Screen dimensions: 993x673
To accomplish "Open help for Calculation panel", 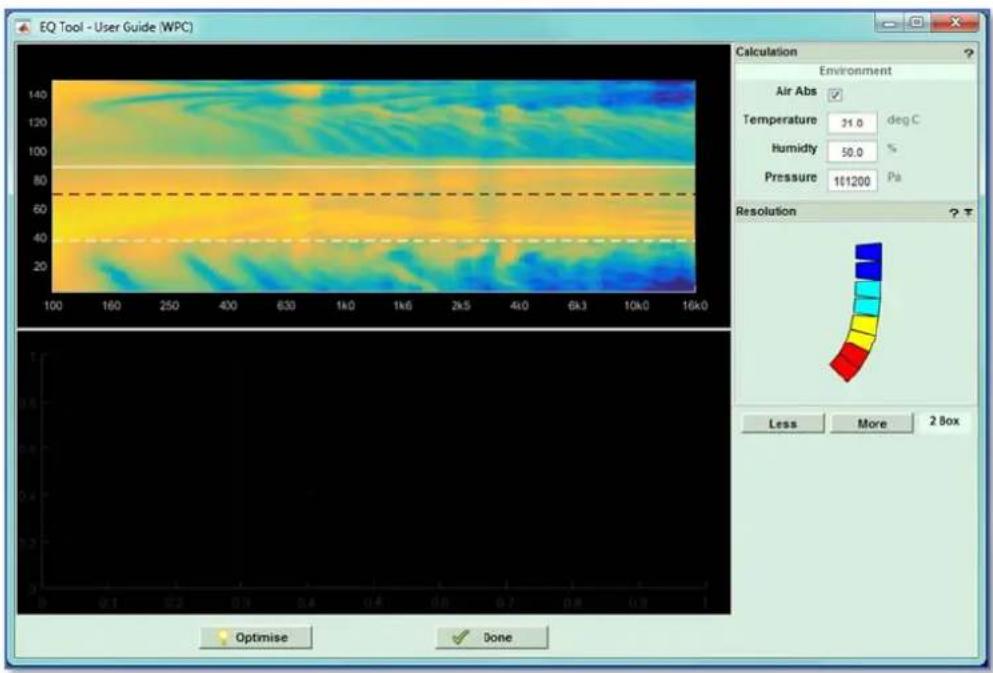I will point(968,53).
